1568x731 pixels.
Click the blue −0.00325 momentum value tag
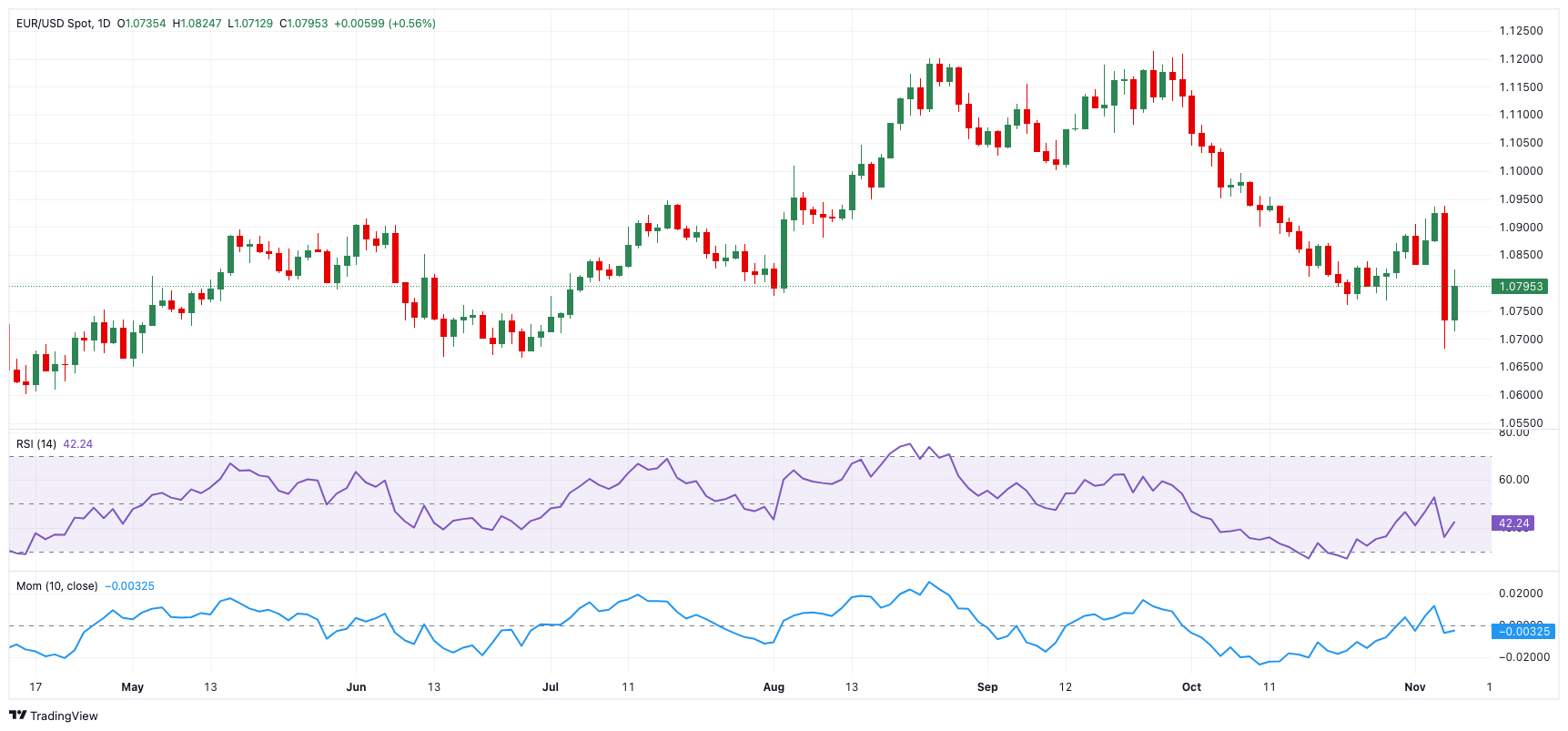point(1522,632)
